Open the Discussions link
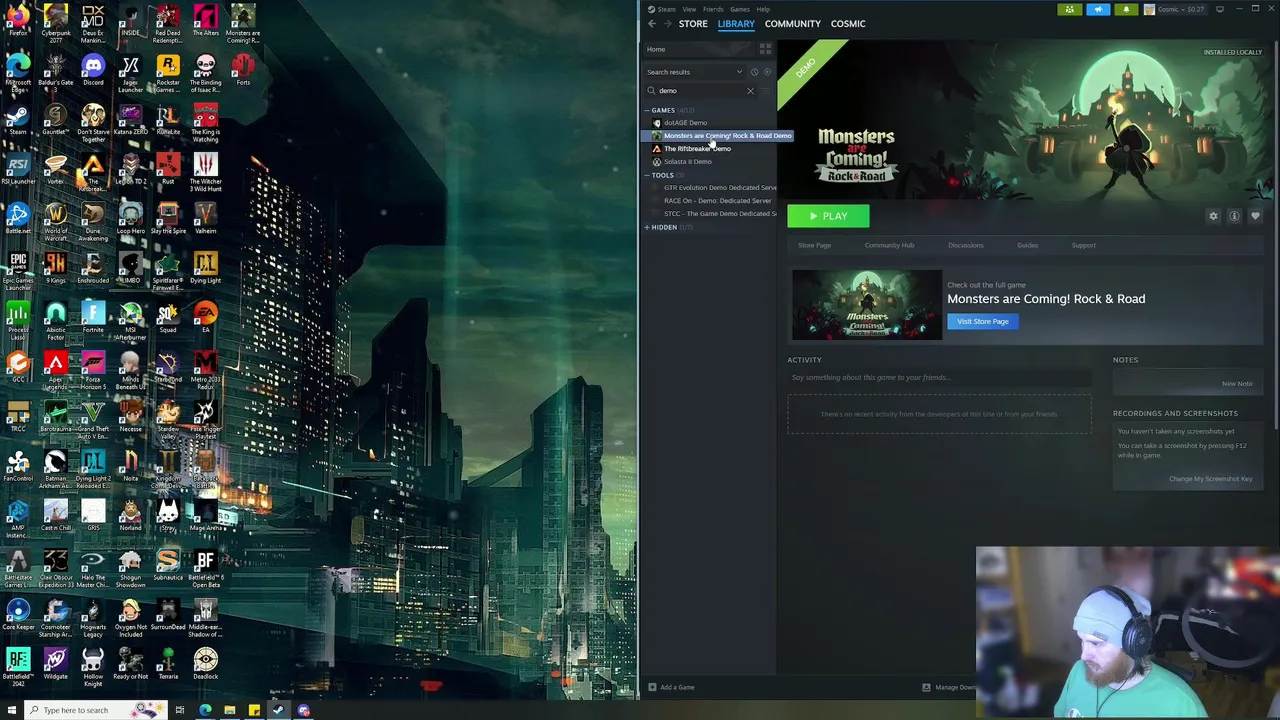The image size is (1280, 720). 965,245
